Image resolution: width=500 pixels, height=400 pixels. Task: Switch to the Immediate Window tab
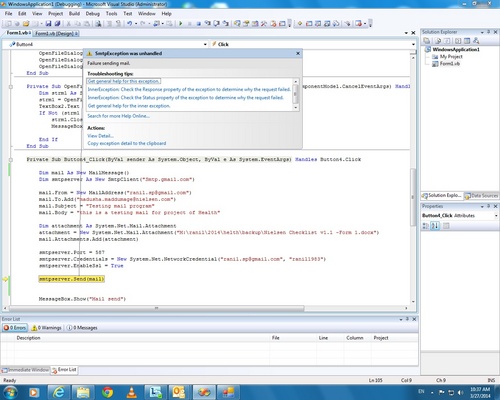pos(26,370)
